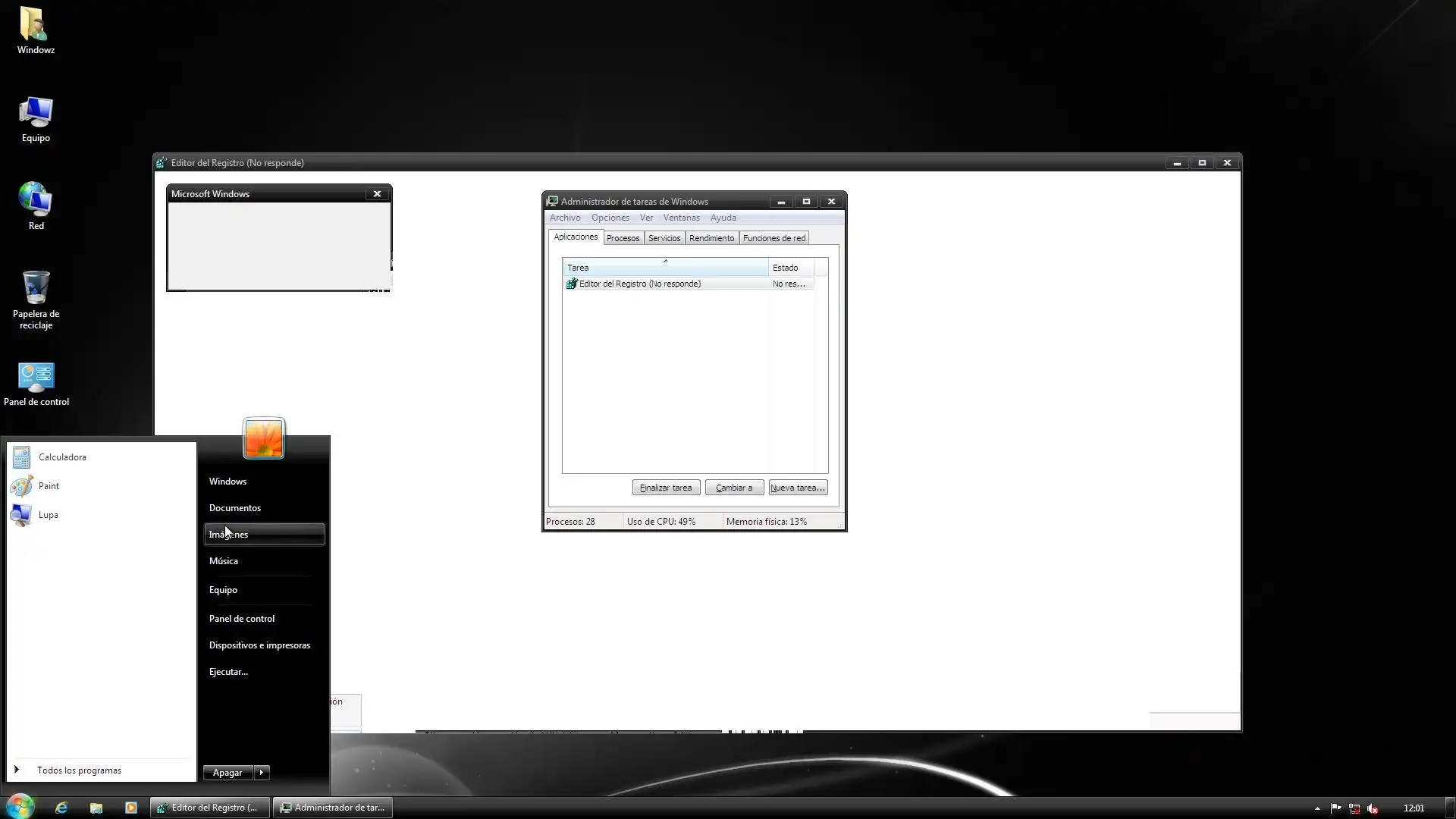Expand shutdown options arrow beside Apagar

(x=262, y=773)
